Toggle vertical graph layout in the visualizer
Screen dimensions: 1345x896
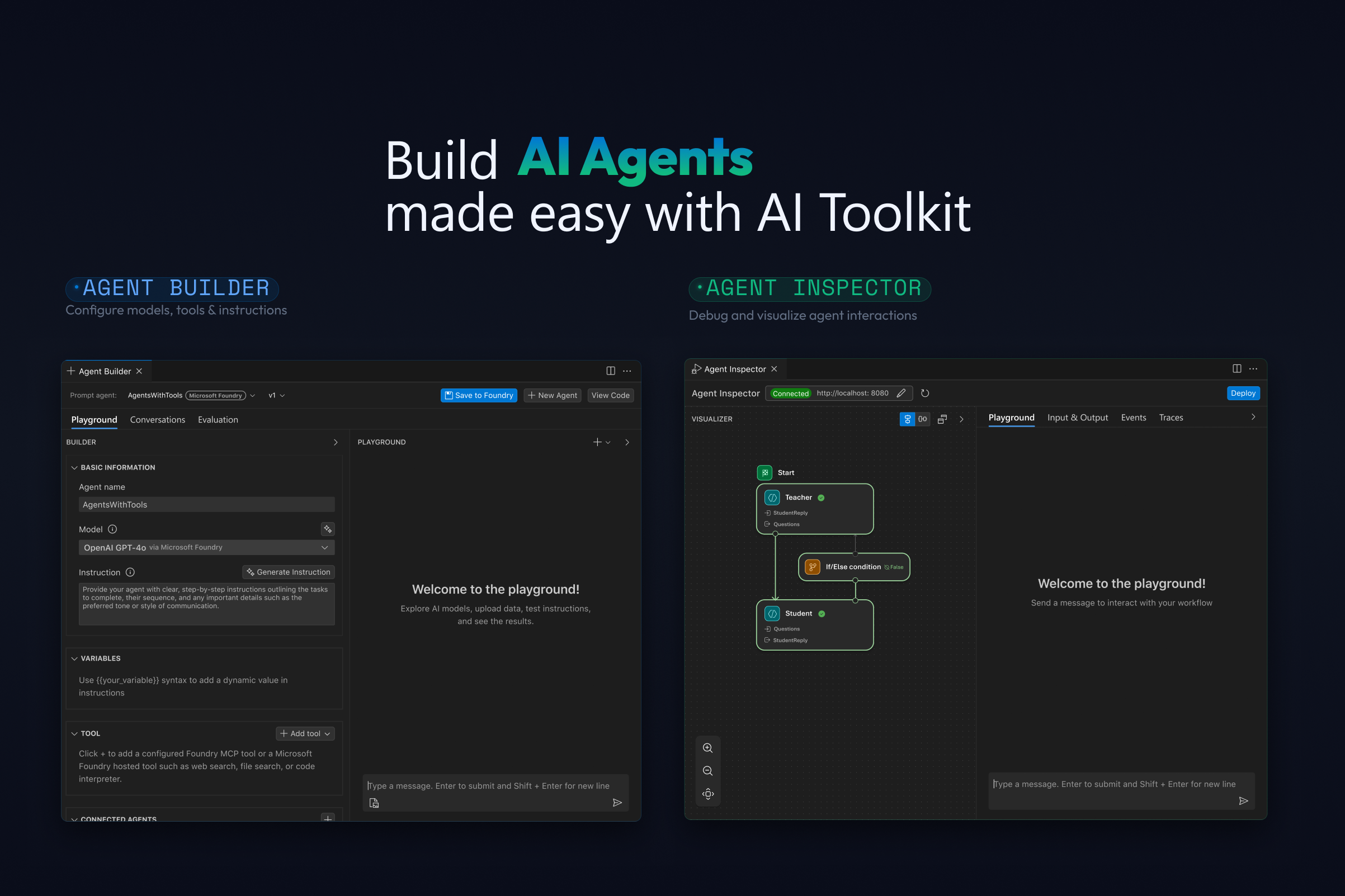(908, 419)
